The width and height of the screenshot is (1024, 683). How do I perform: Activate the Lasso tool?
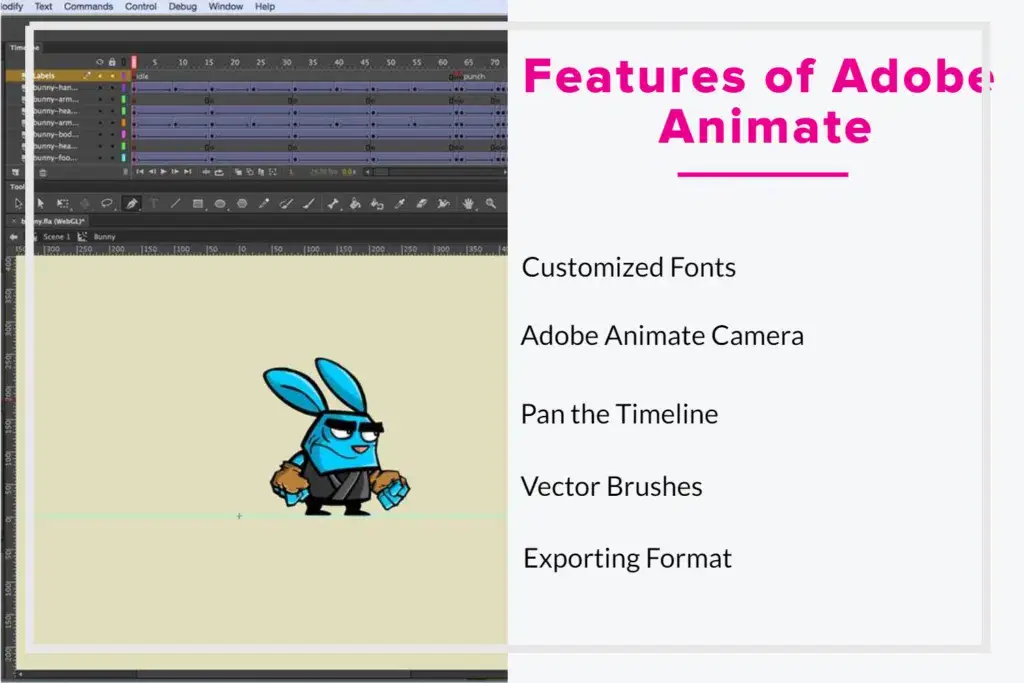(108, 203)
